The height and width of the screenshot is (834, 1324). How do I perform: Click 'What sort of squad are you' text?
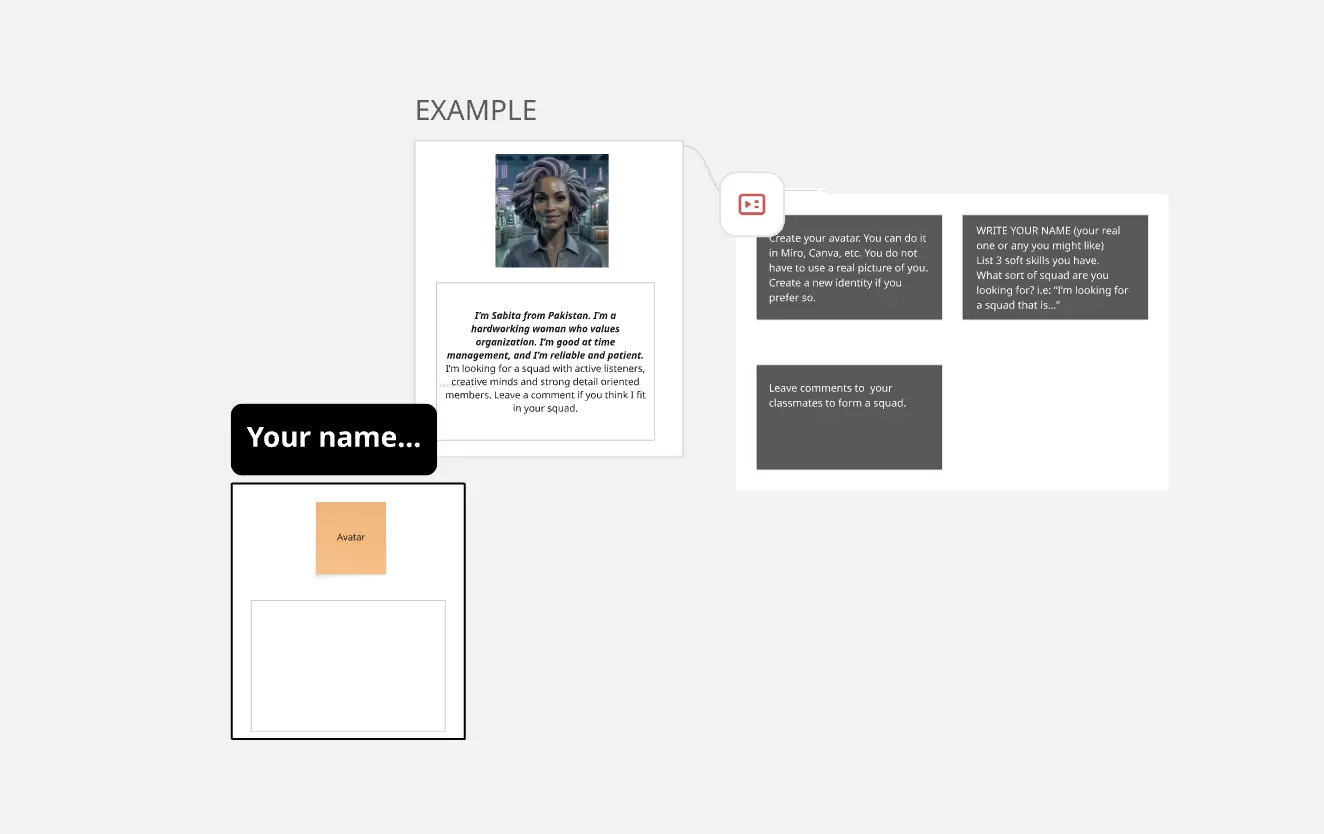click(x=1042, y=275)
